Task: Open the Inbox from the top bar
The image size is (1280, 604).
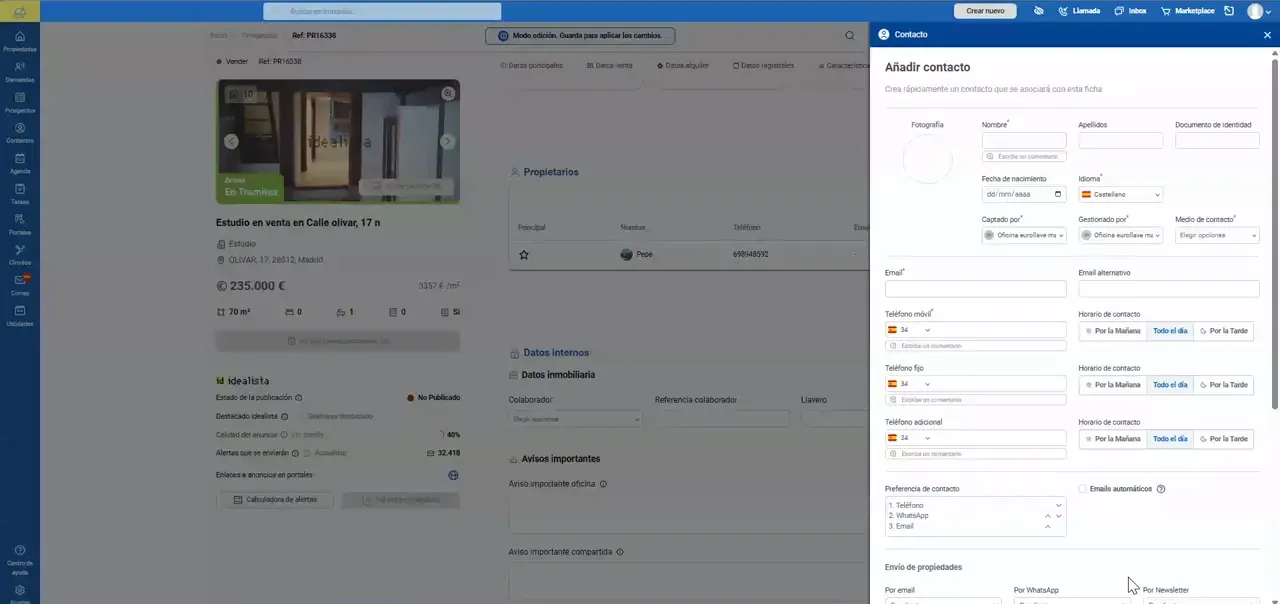Action: [x=1130, y=11]
